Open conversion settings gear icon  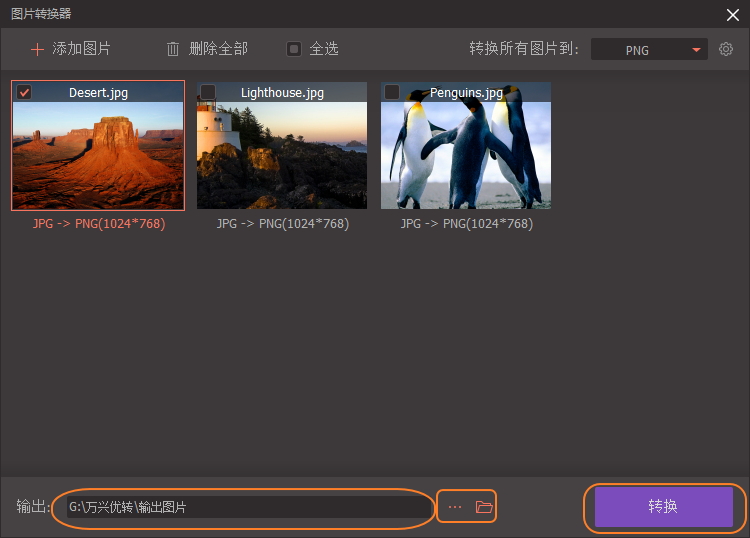[x=726, y=49]
